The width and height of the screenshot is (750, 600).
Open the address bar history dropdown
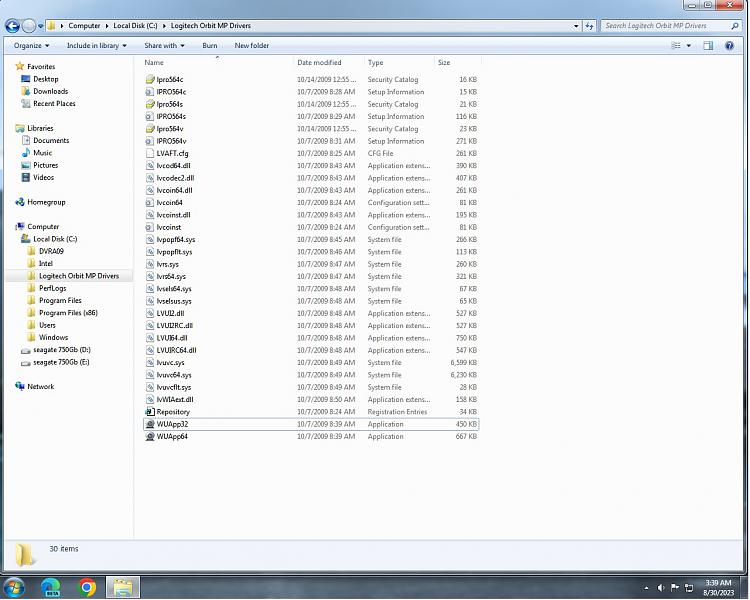tap(576, 26)
